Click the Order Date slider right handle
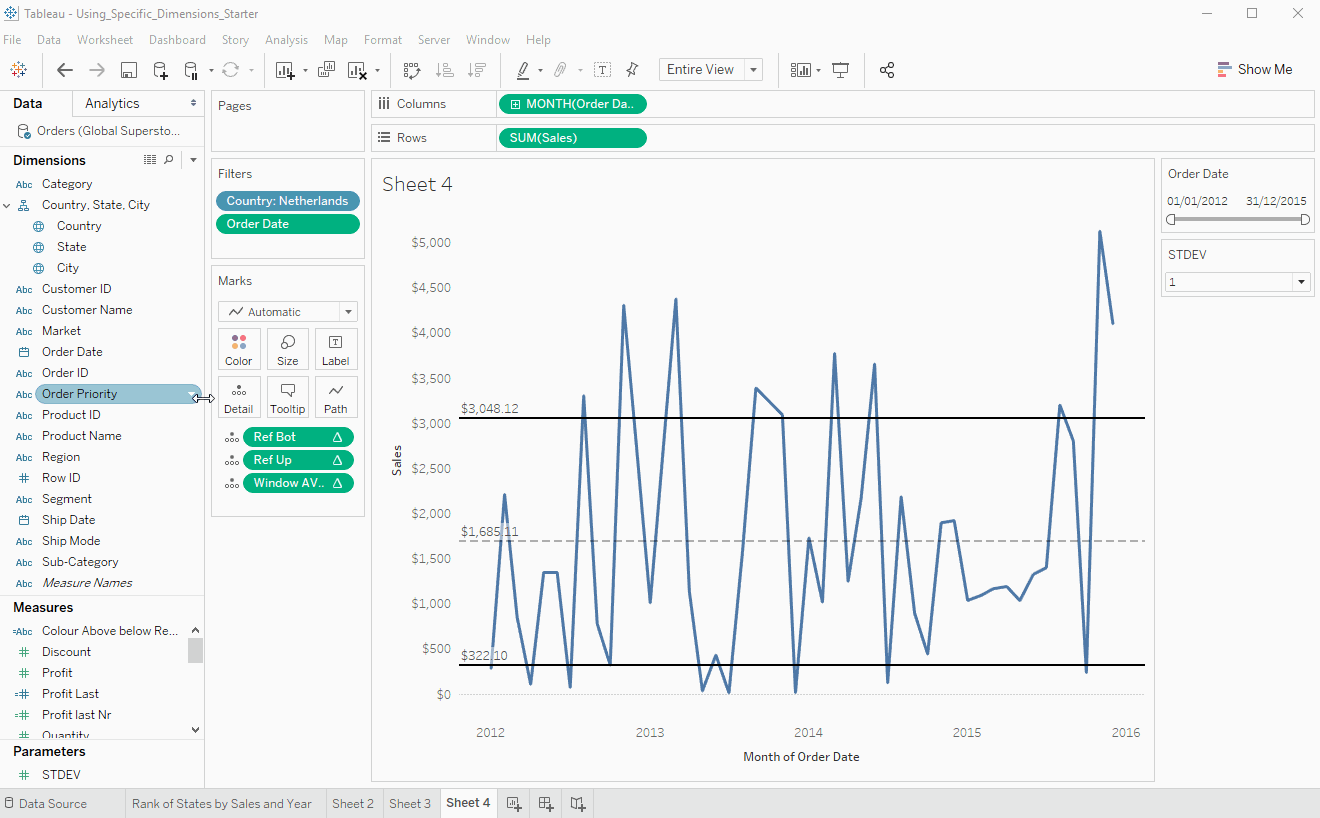Viewport: 1320px width, 818px height. point(1305,220)
